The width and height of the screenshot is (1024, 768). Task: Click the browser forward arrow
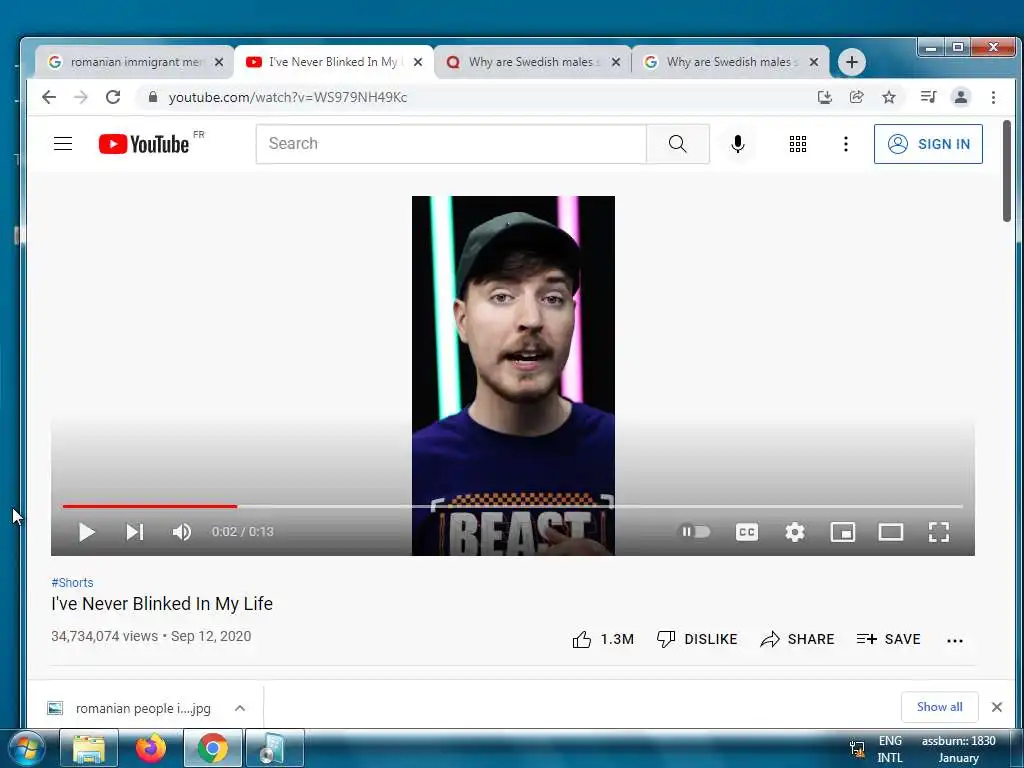tap(81, 97)
